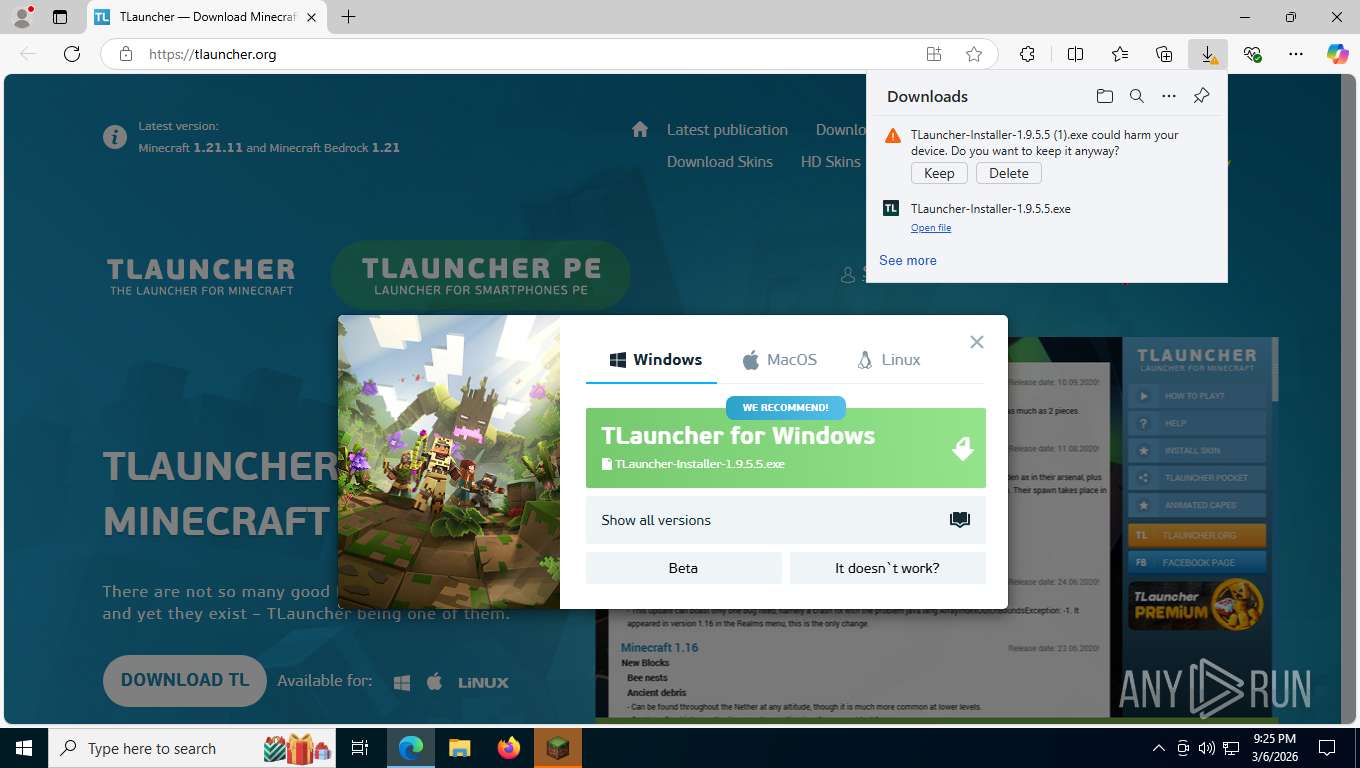Click the info icon near Latest version

tap(115, 137)
